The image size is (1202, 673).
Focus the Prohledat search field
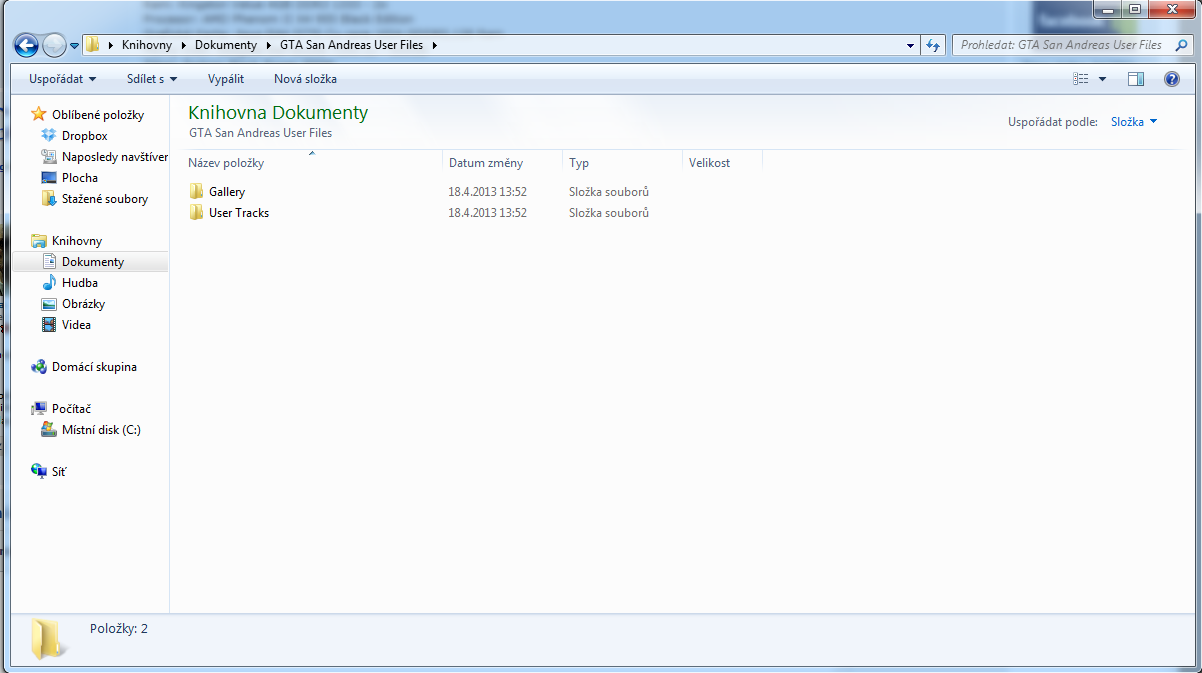(1061, 45)
